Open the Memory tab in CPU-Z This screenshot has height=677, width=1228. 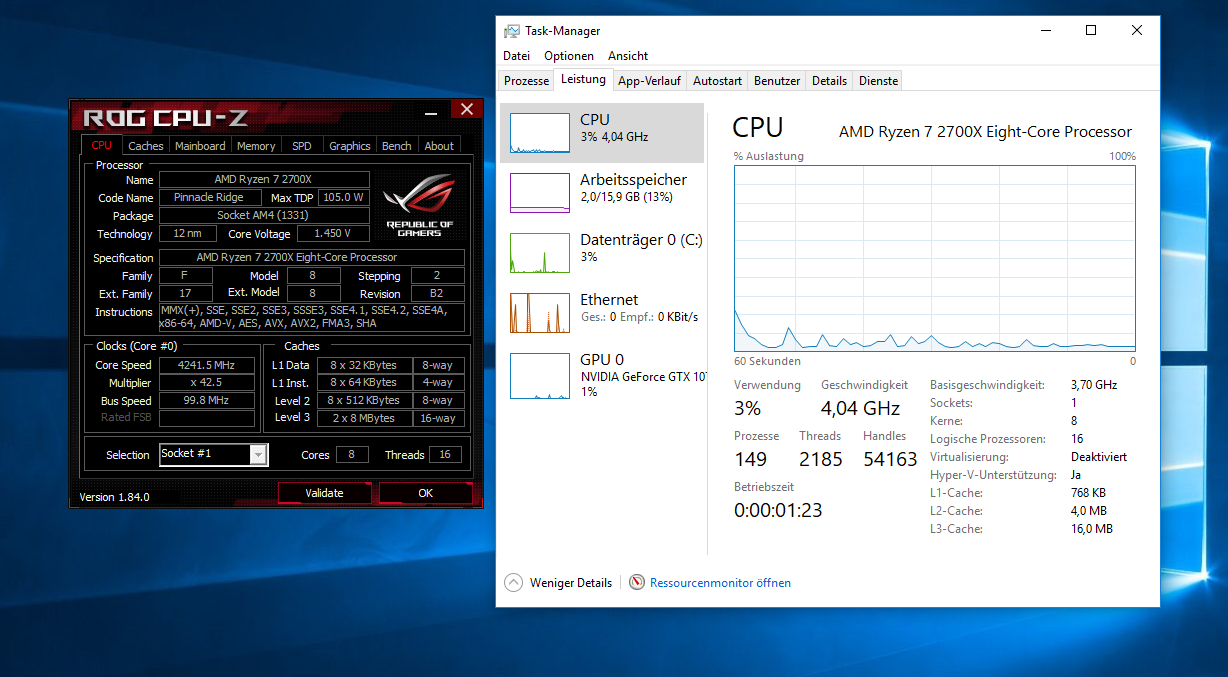tap(256, 146)
